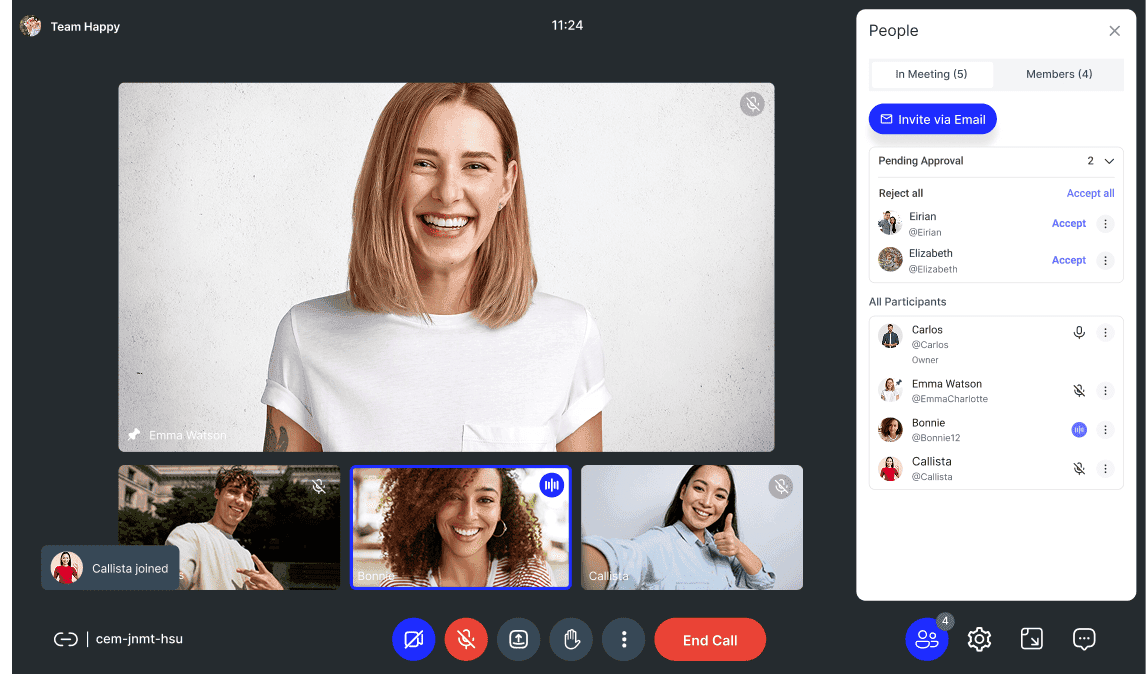Open more call options menu
Screen dimensions: 1146x674
623,639
